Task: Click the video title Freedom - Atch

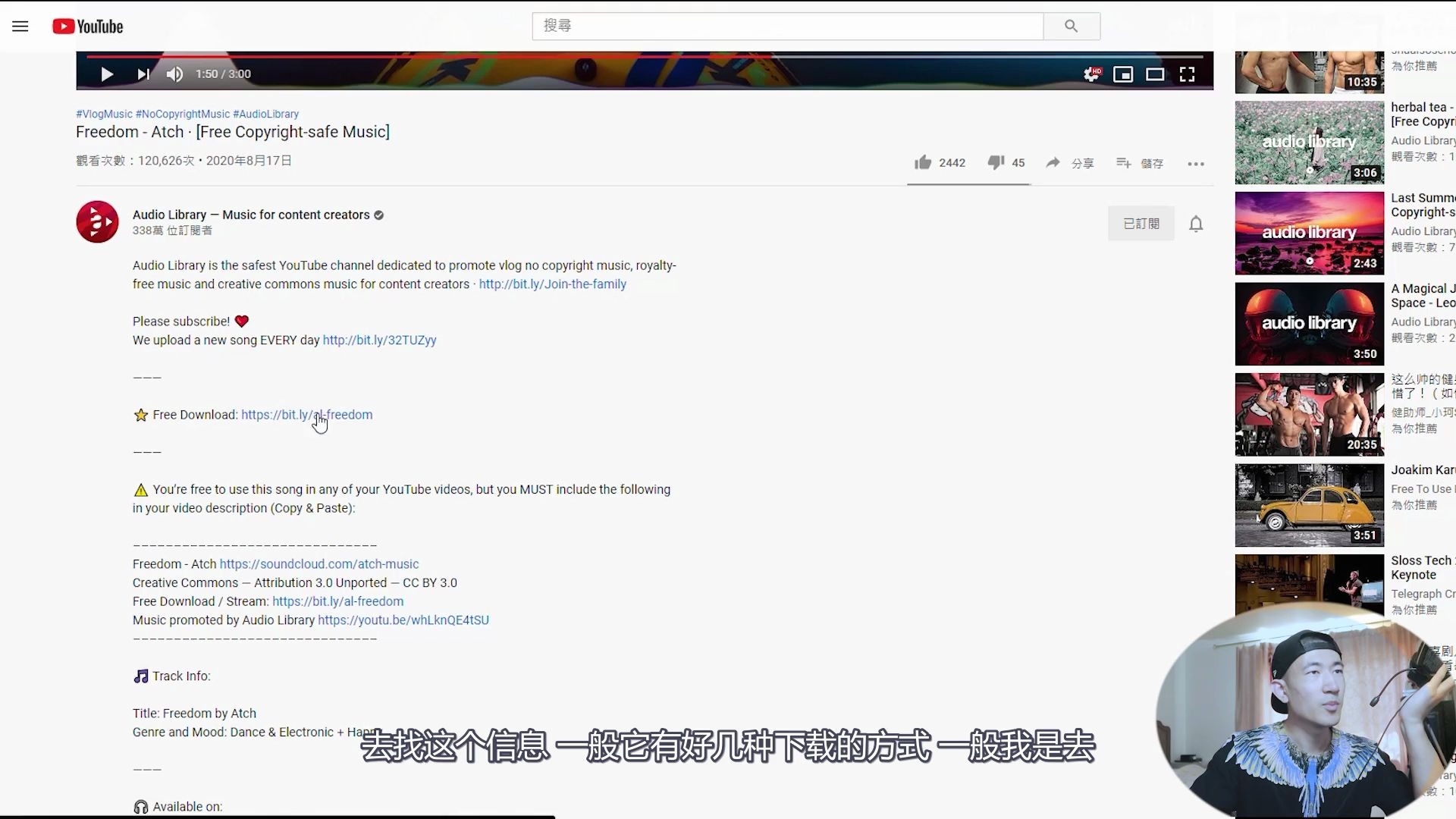Action: 233,132
